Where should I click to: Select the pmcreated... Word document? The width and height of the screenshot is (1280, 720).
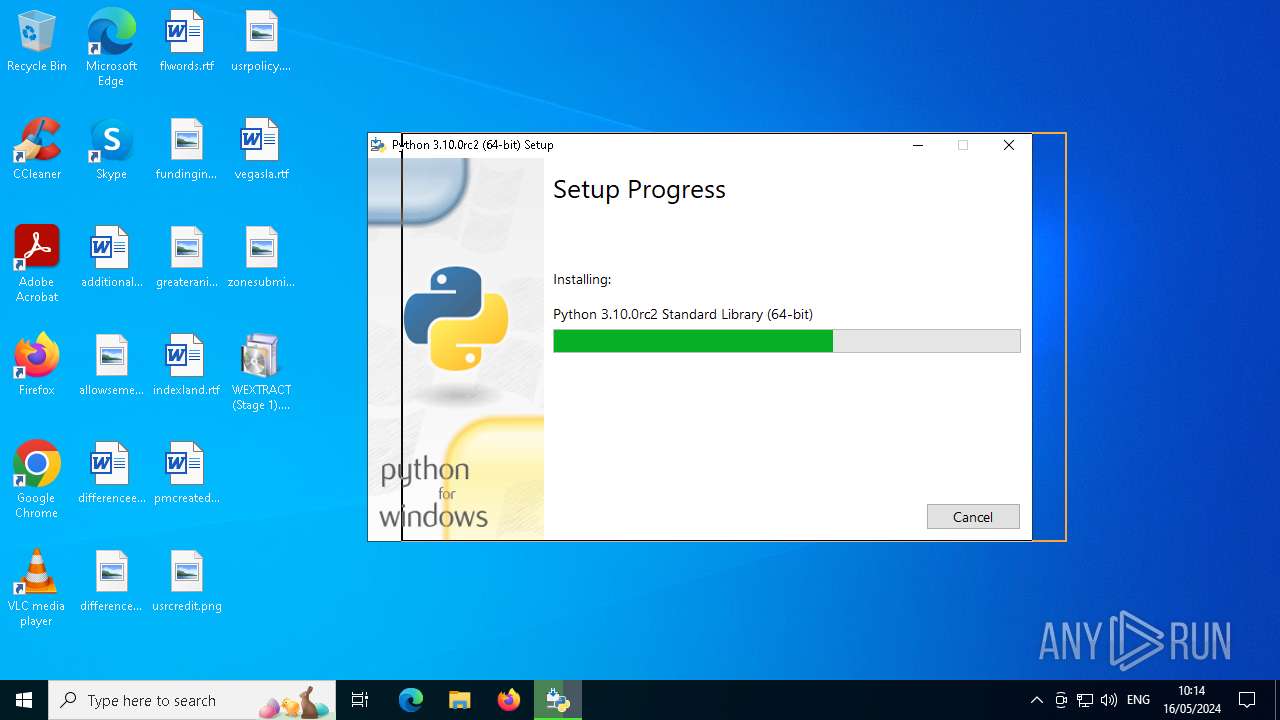point(186,474)
